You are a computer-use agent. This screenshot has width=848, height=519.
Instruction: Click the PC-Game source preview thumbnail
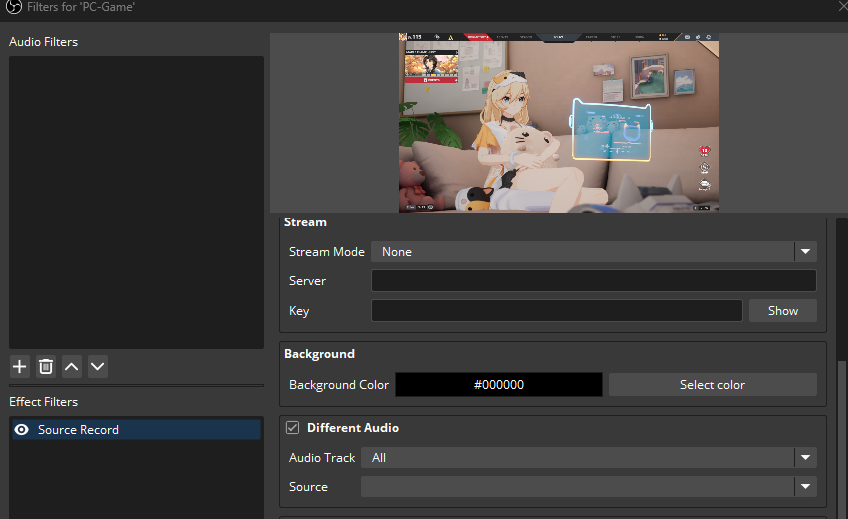(x=559, y=123)
